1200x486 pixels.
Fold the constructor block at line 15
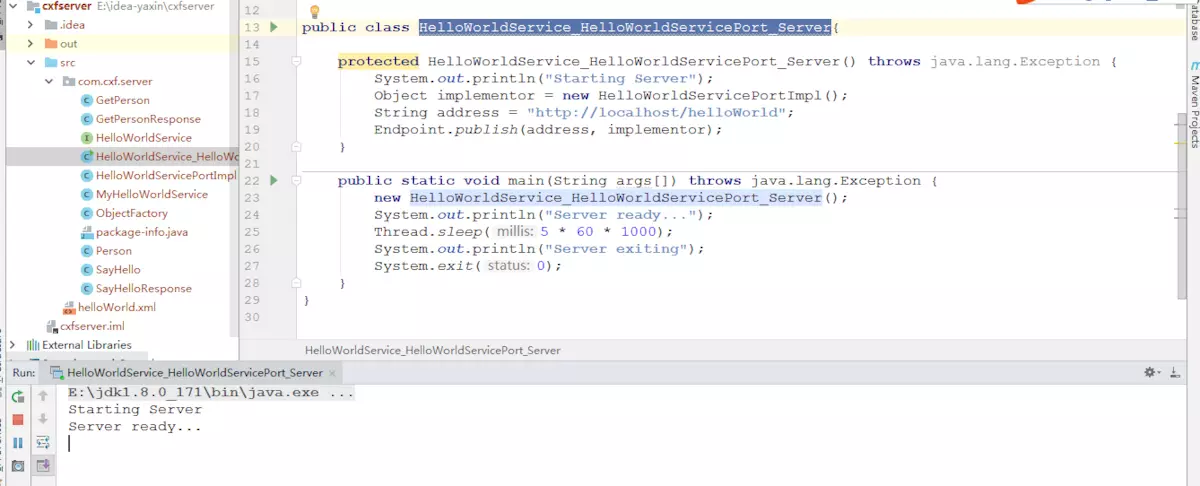tap(296, 62)
